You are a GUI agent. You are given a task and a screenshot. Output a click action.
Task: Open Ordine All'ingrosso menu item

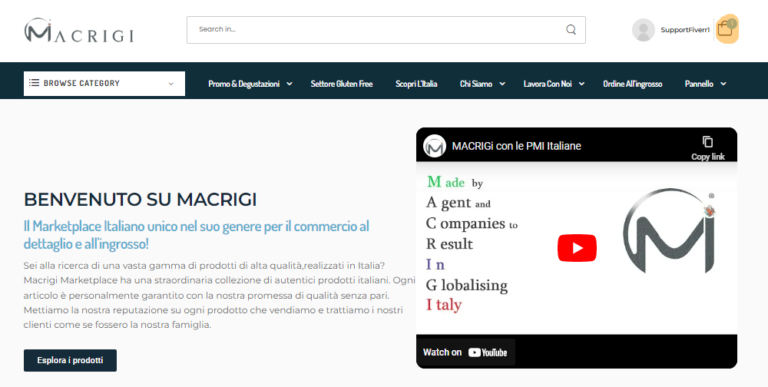632,84
